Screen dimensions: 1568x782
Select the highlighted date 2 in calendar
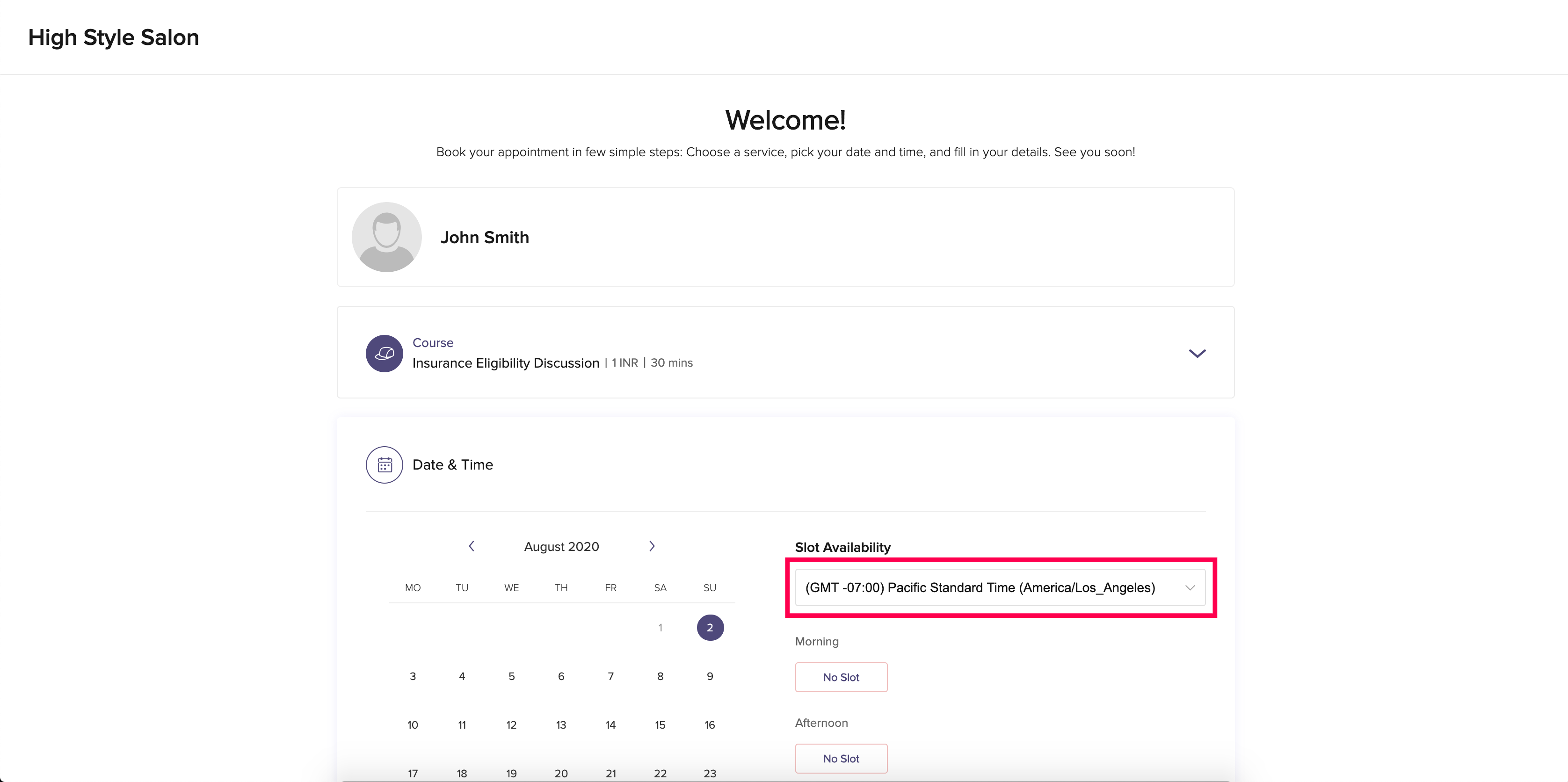[x=710, y=628]
